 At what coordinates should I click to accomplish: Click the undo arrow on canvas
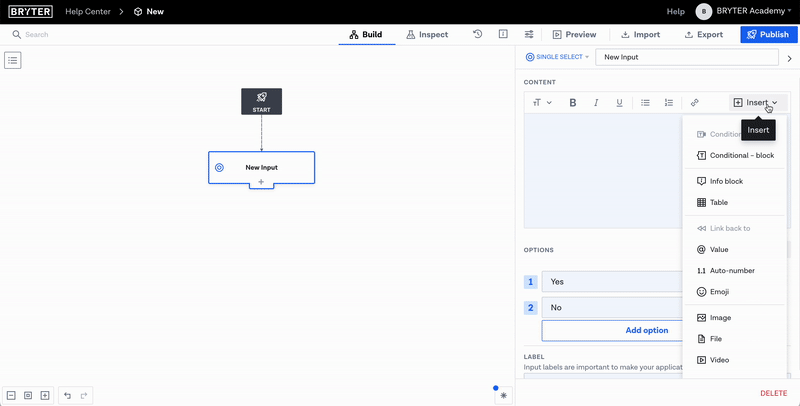click(x=68, y=395)
